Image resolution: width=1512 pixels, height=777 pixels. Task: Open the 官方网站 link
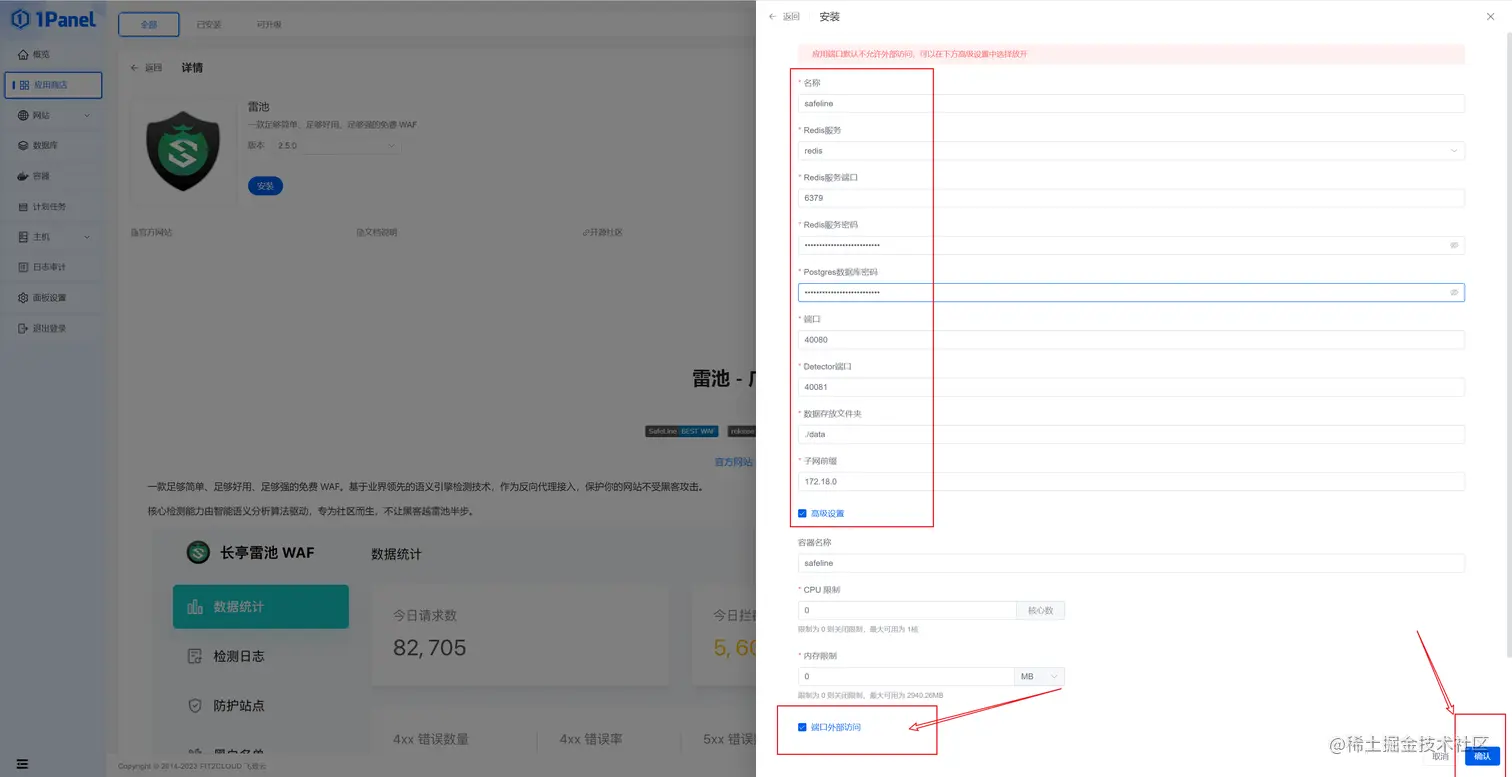(152, 232)
